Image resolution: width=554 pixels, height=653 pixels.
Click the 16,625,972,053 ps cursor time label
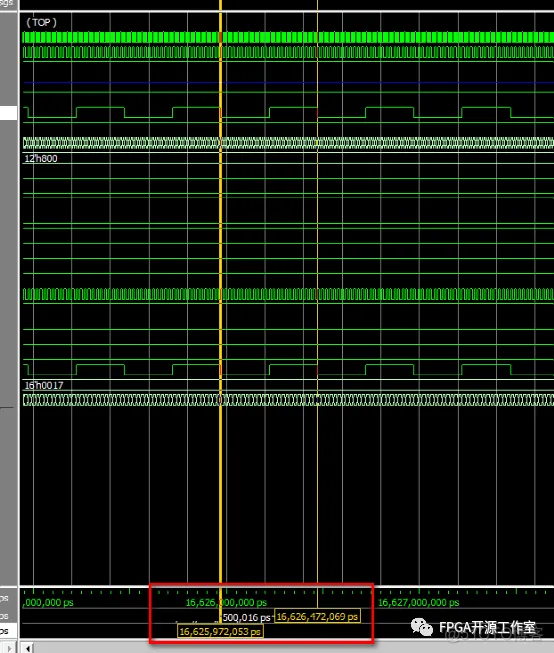tap(220, 631)
